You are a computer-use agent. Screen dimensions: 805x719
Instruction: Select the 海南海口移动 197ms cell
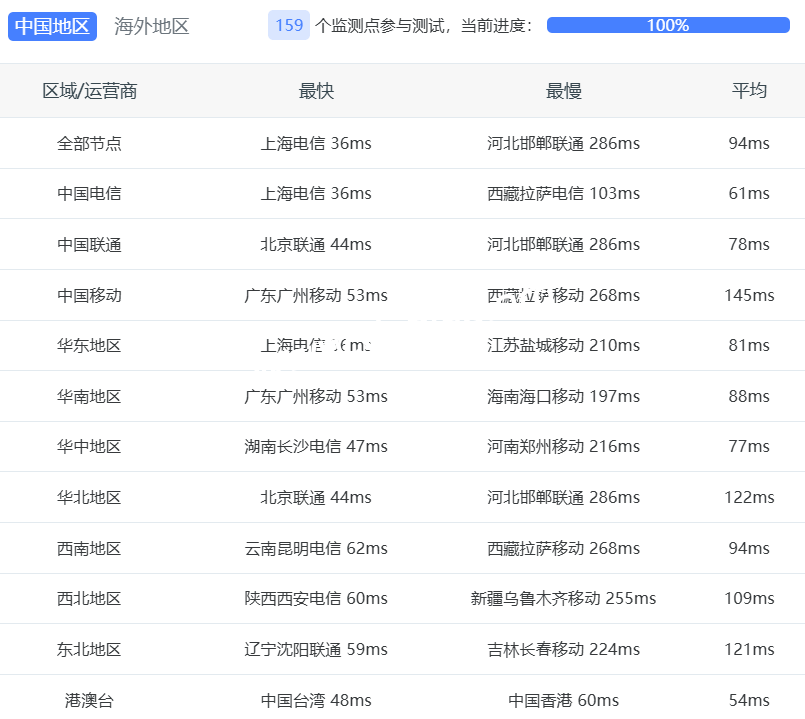coord(563,396)
